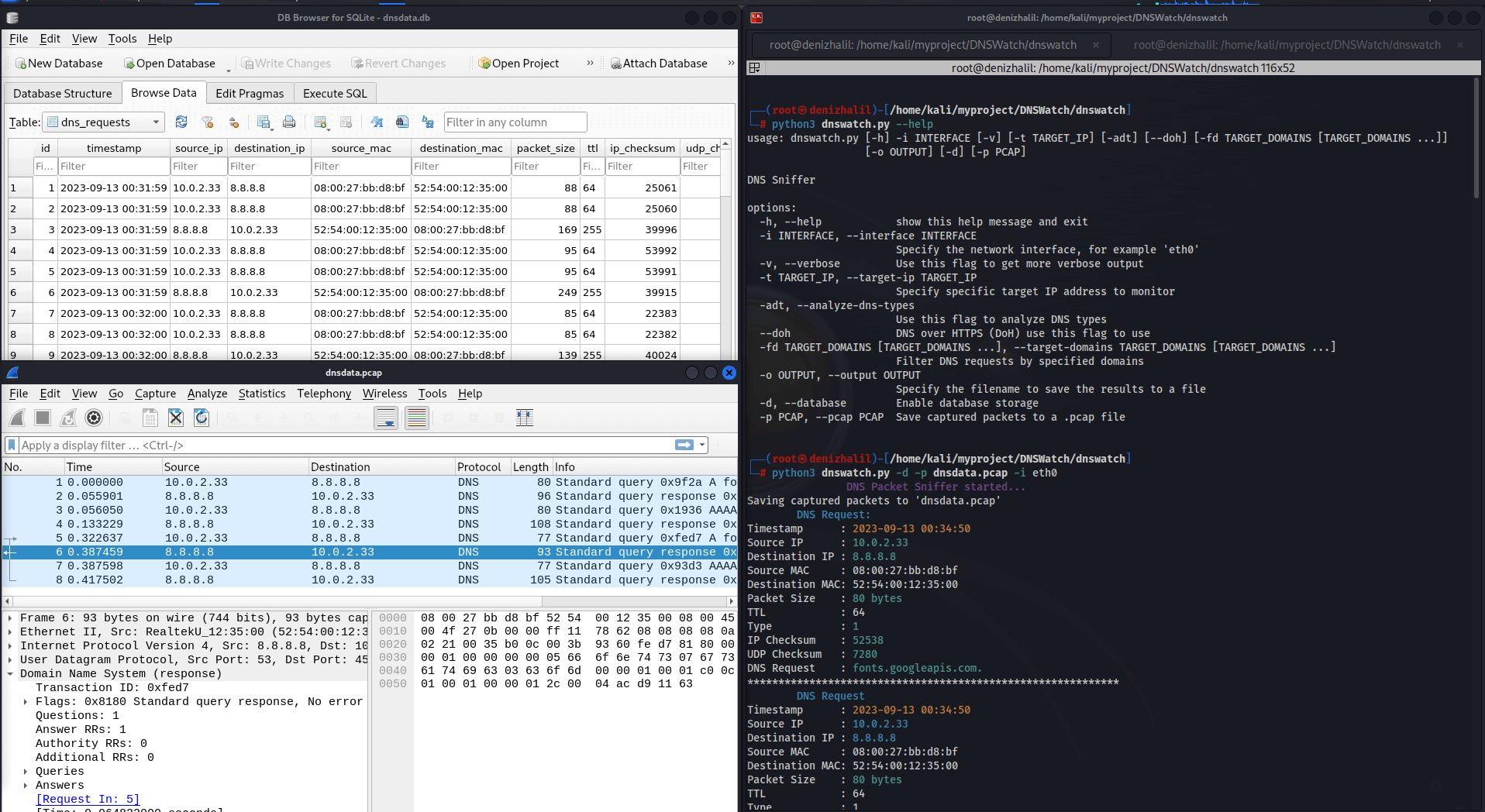Viewport: 1485px width, 812px height.
Task: Click the Open Project button
Action: 519,63
